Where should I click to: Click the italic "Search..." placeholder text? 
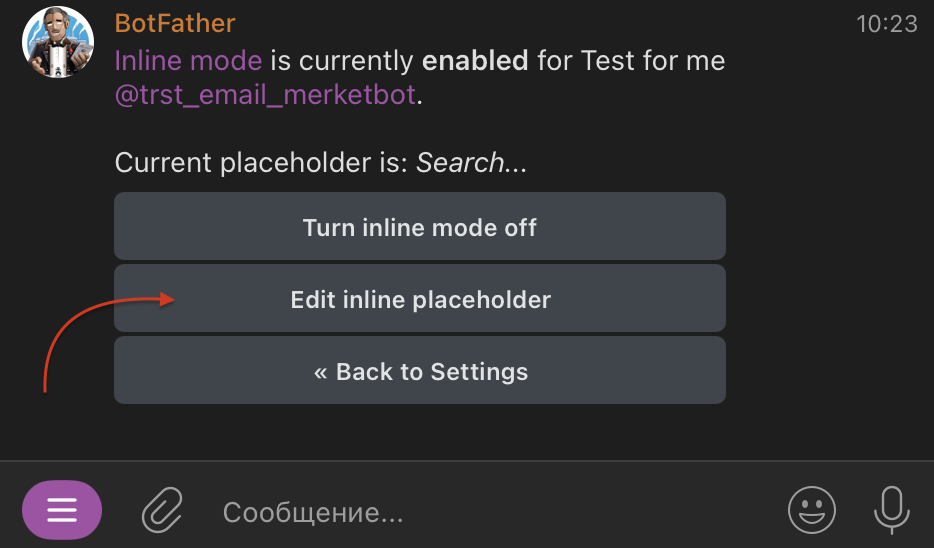click(471, 163)
